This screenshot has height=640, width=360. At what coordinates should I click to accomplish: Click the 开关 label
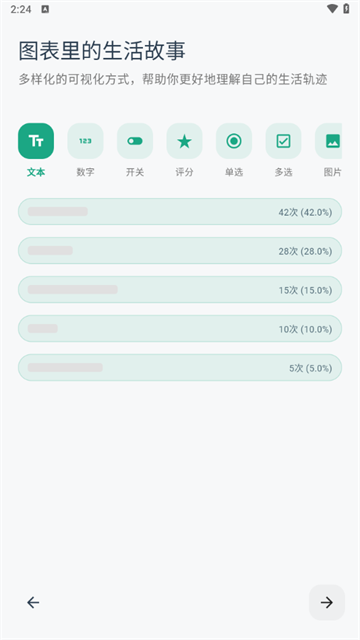pos(135,172)
